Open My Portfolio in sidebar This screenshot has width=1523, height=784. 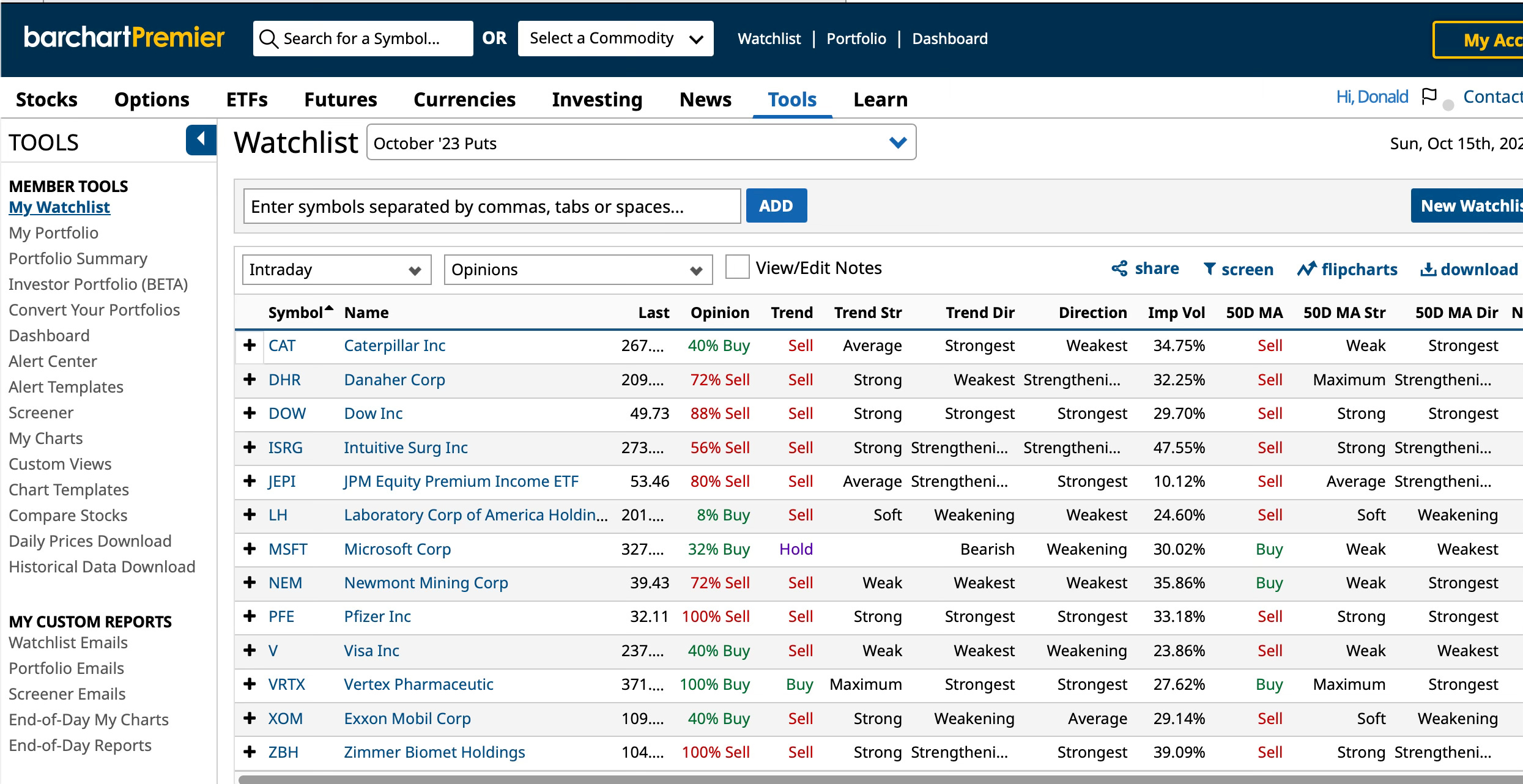(x=53, y=233)
